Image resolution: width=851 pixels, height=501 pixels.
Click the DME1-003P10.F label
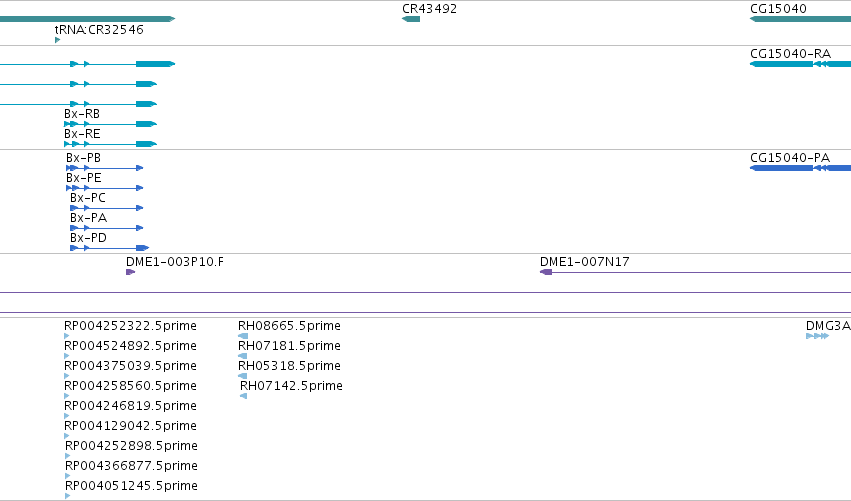175,262
